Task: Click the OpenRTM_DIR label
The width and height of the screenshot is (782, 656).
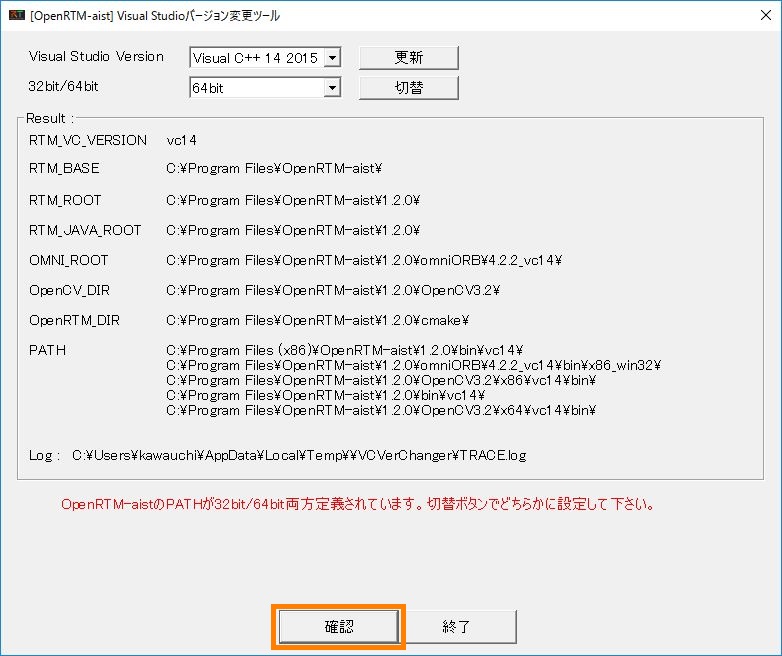Action: (74, 320)
